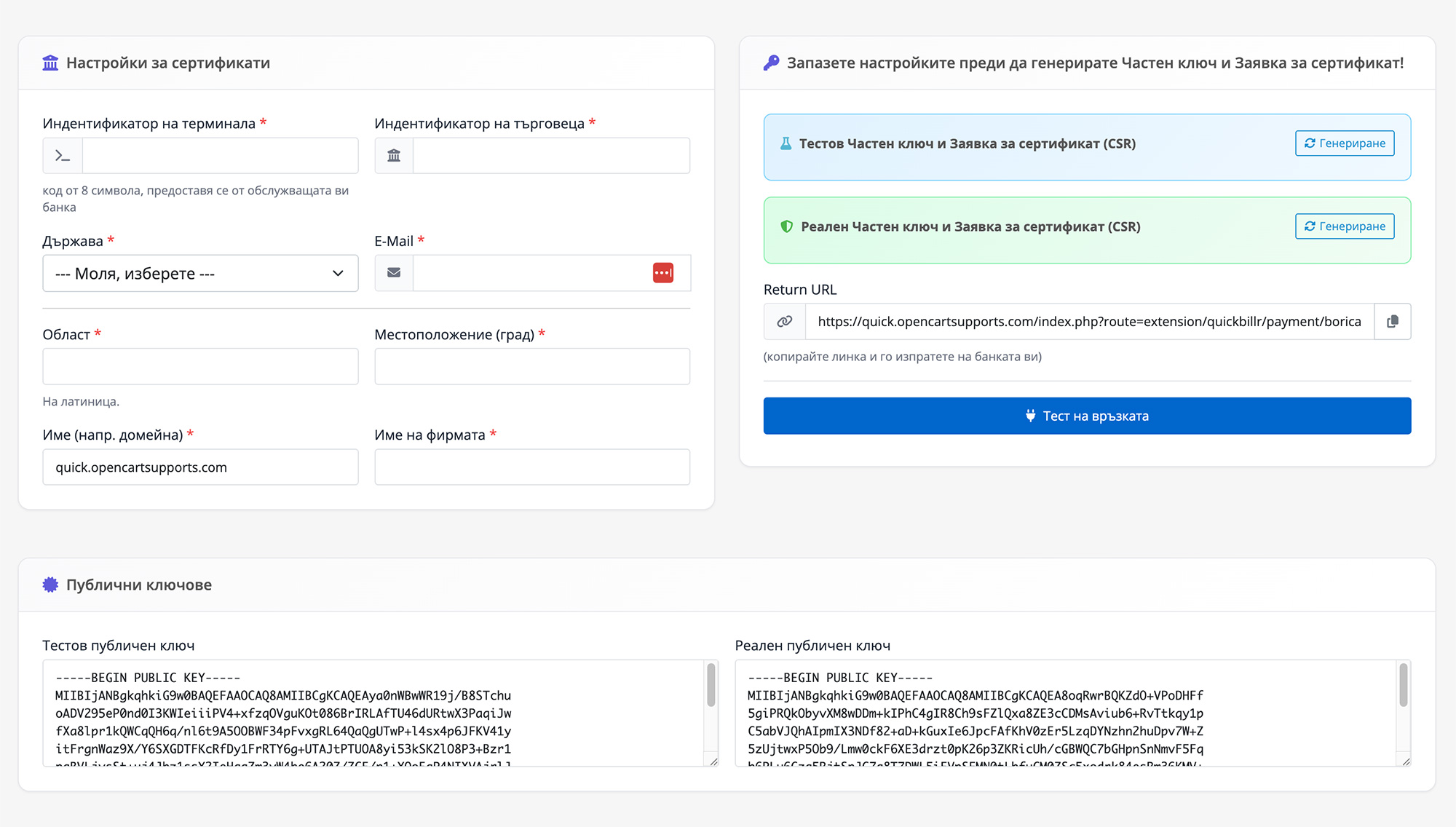Generate the real private key and CSR
Viewport: 1456px width, 827px height.
(1344, 226)
